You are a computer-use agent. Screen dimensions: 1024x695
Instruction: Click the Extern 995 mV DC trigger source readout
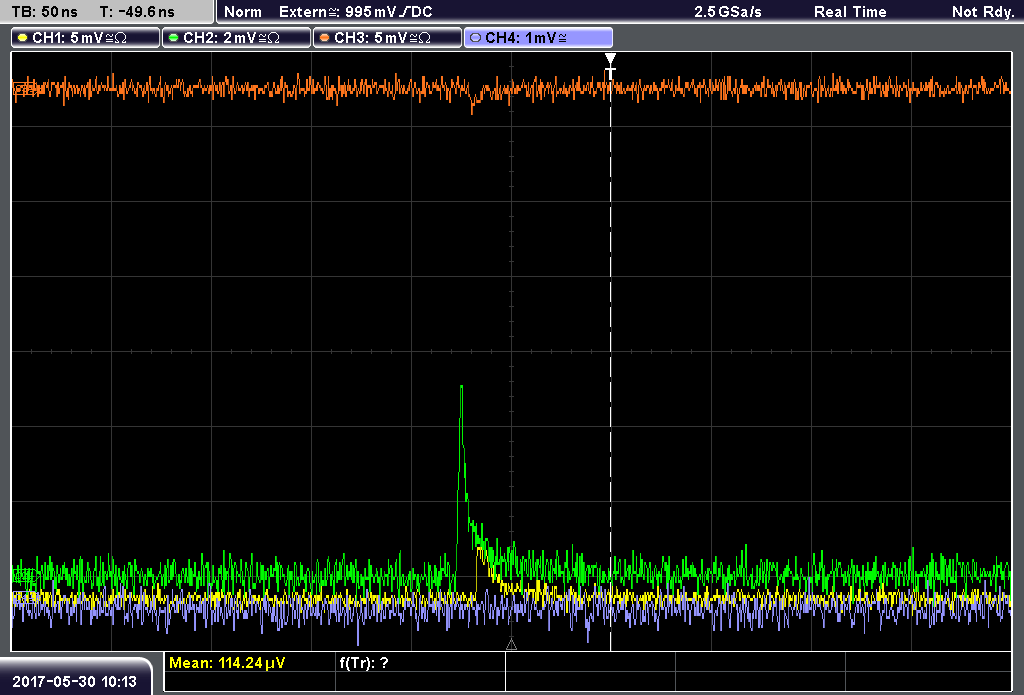click(x=356, y=12)
